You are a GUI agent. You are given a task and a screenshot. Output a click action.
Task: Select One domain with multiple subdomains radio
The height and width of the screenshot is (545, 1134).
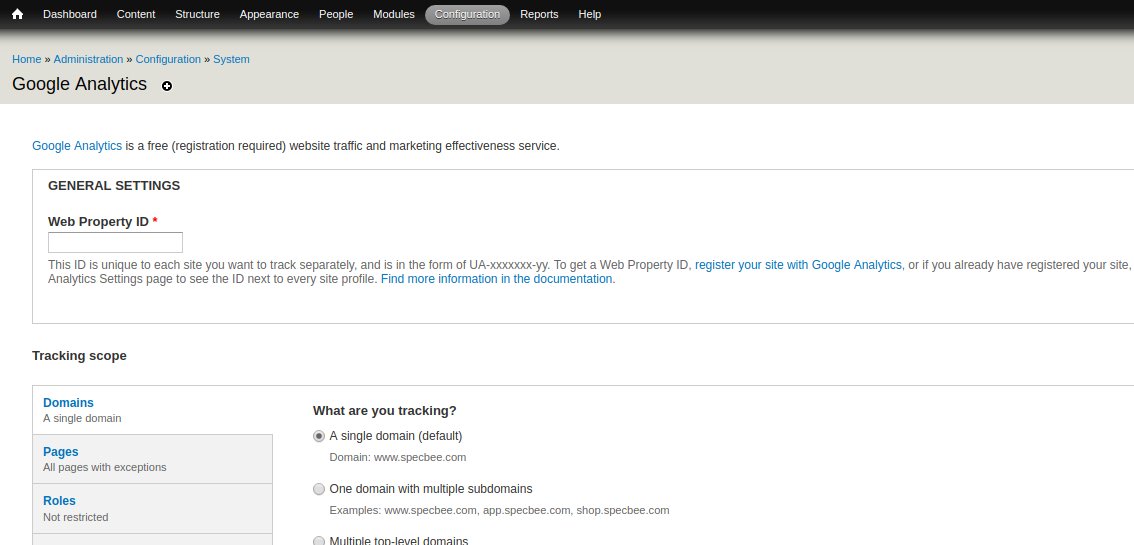[x=319, y=489]
